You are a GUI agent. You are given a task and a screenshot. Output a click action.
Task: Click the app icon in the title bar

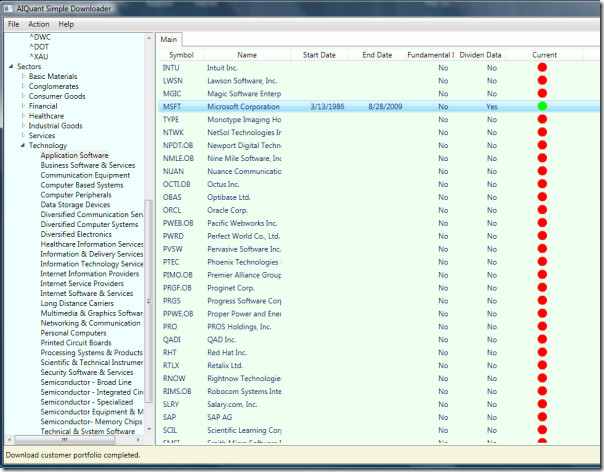pos(7,8)
